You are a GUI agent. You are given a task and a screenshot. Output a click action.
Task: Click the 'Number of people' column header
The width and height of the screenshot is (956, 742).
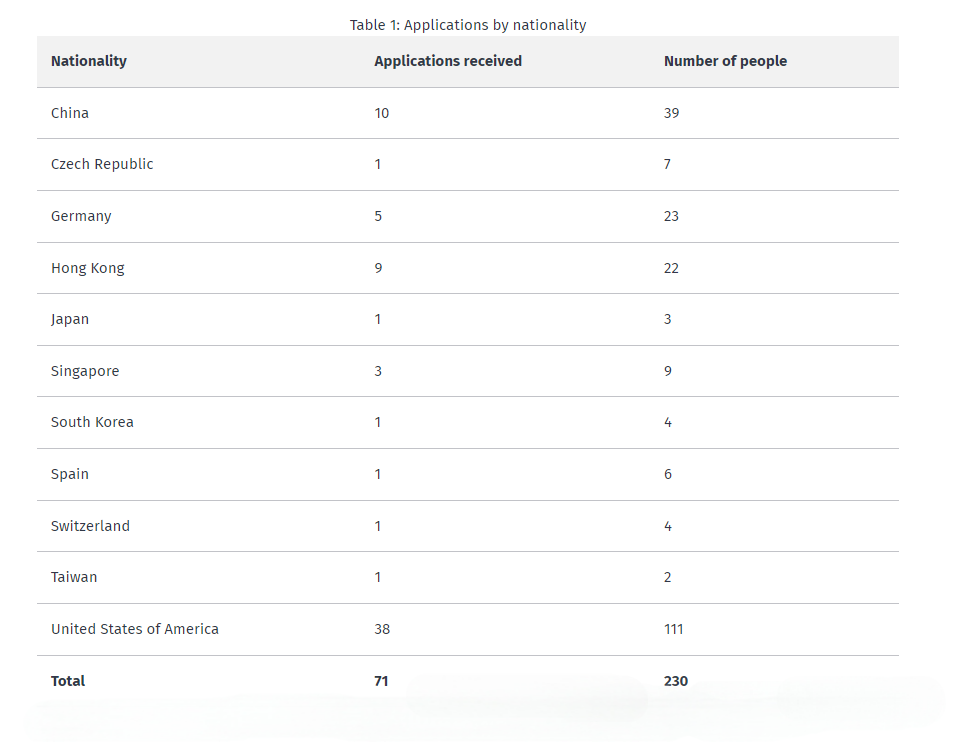[x=725, y=61]
